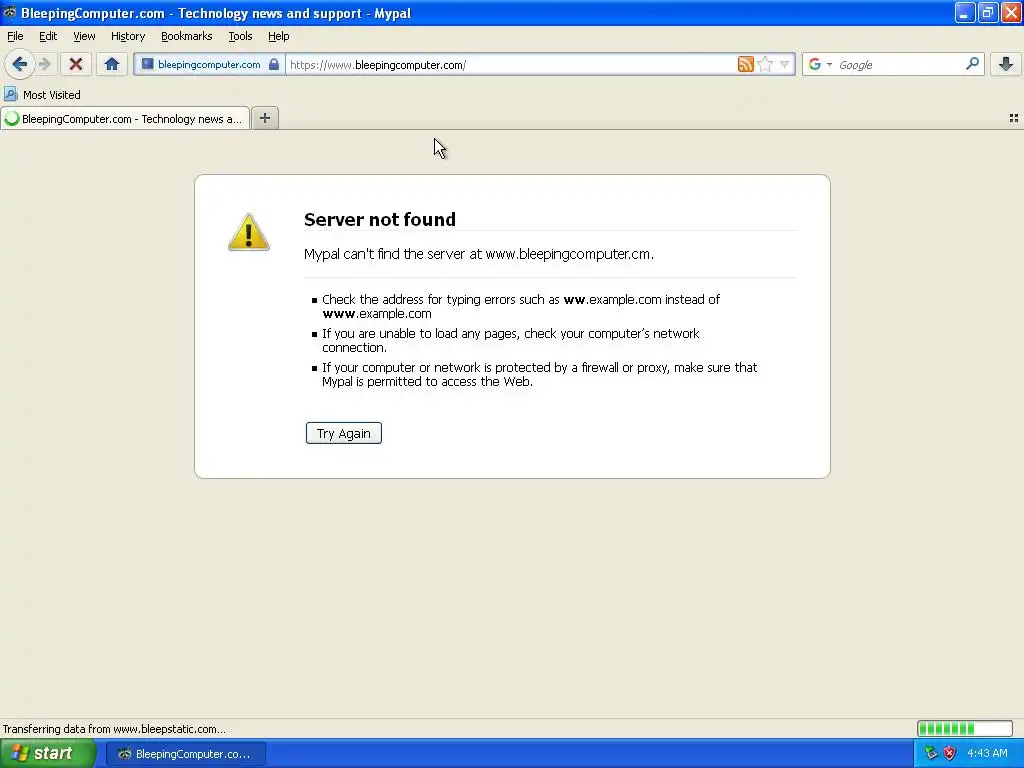1024x768 pixels.
Task: Click the Try Again button
Action: point(344,433)
